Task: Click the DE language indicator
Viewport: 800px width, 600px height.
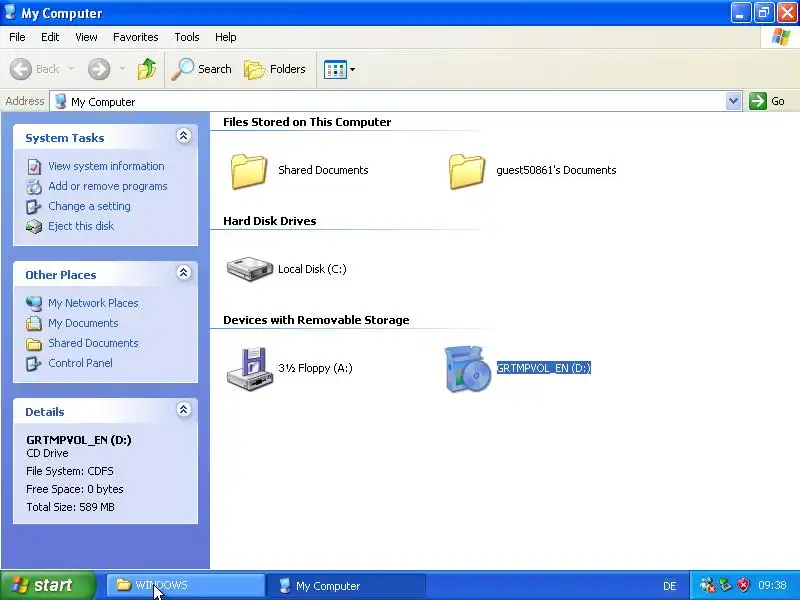Action: click(670, 586)
